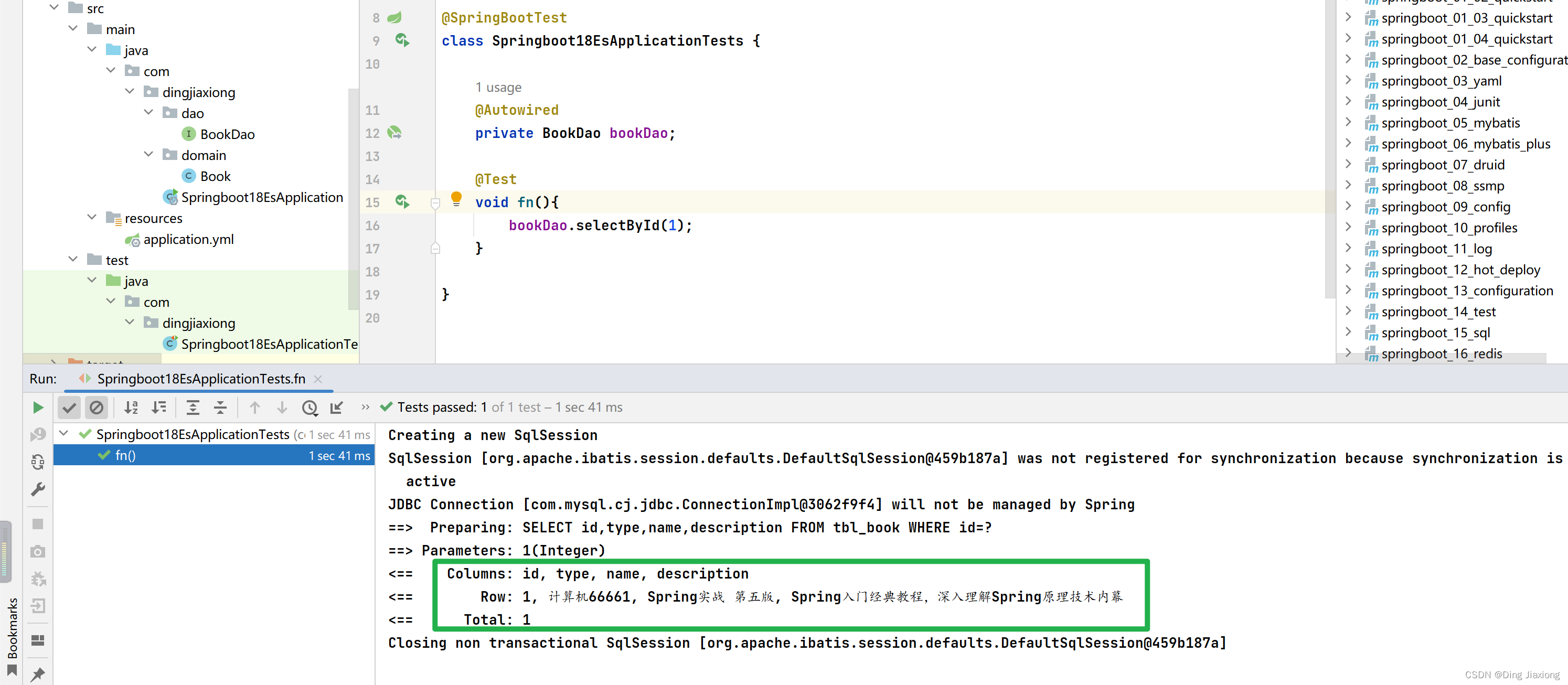Image resolution: width=1568 pixels, height=685 pixels.
Task: Rerun failed tests icon in left strip
Action: (38, 434)
